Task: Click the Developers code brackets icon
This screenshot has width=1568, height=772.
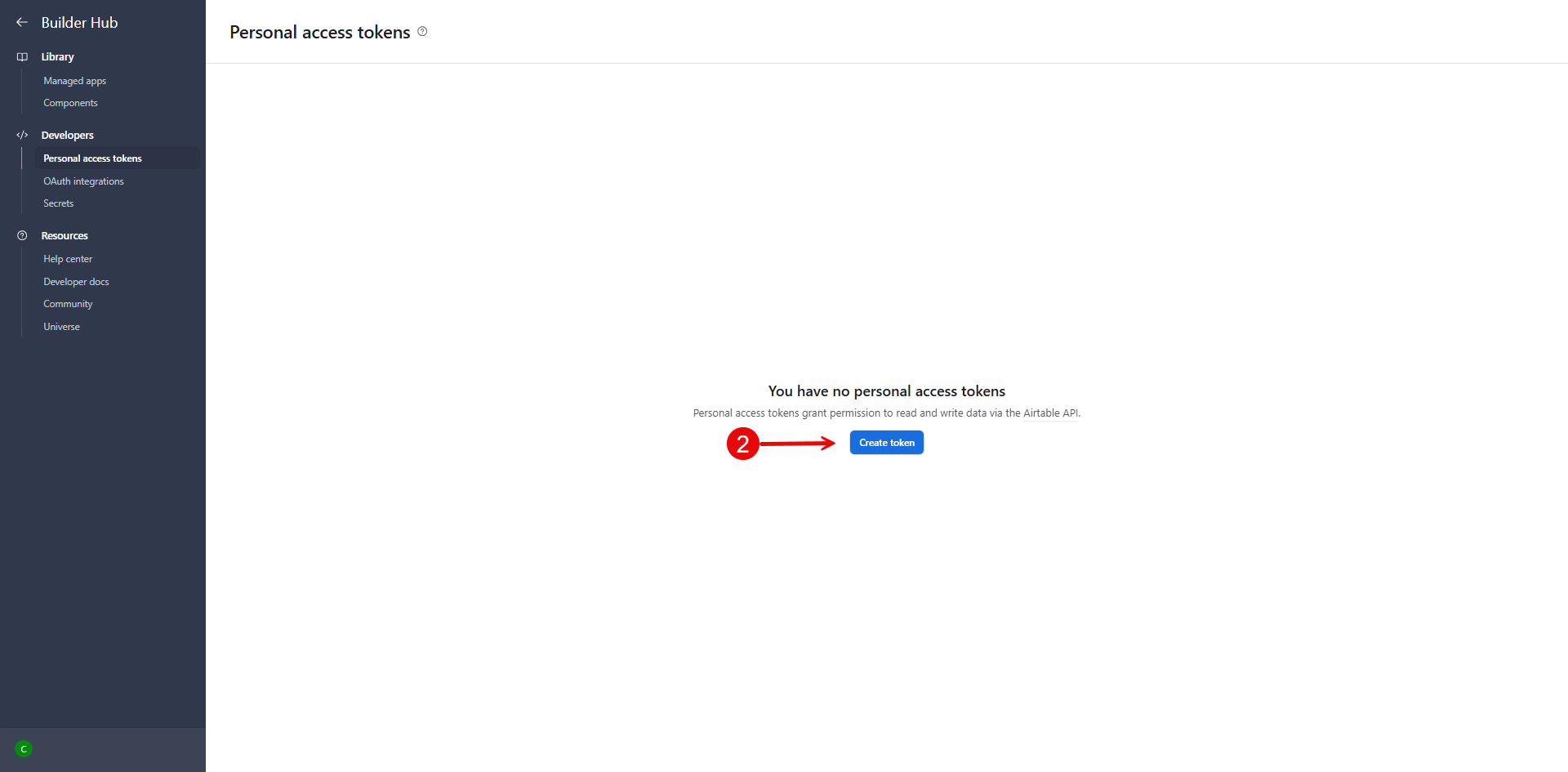Action: (x=22, y=136)
